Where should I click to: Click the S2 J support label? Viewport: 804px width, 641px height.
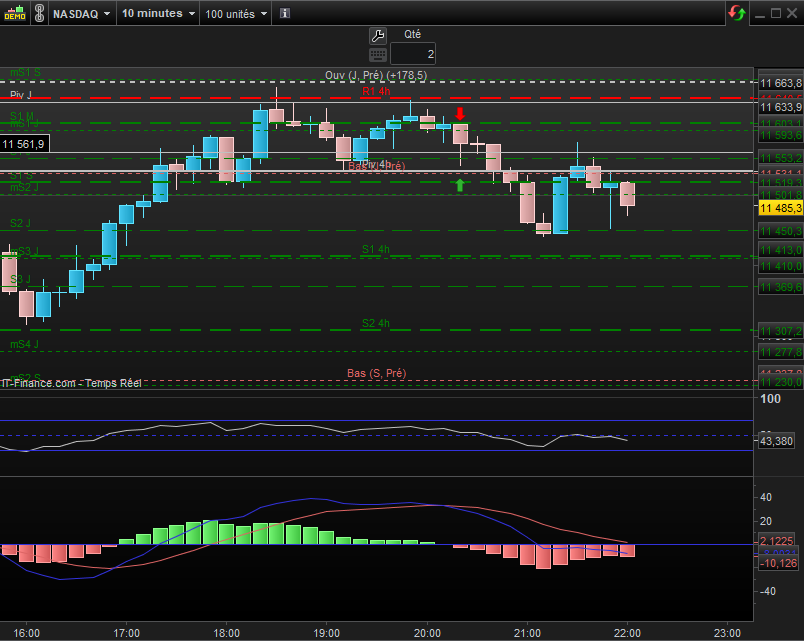[21, 223]
